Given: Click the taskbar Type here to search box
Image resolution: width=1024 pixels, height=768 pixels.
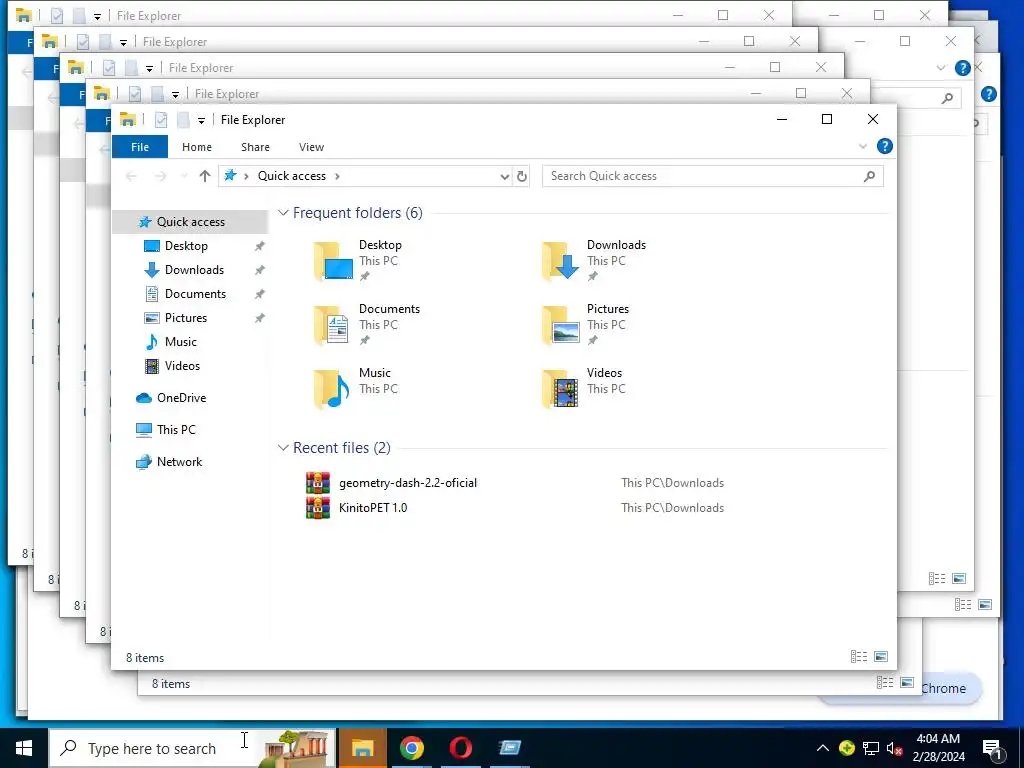Looking at the screenshot, I should [192, 748].
